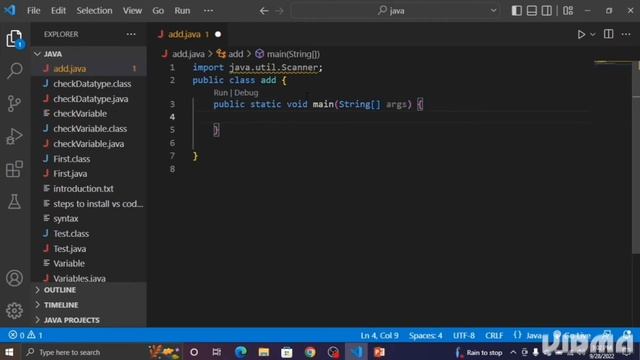Open editor More Actions ellipsis
The image size is (640, 360).
pos(626,34)
